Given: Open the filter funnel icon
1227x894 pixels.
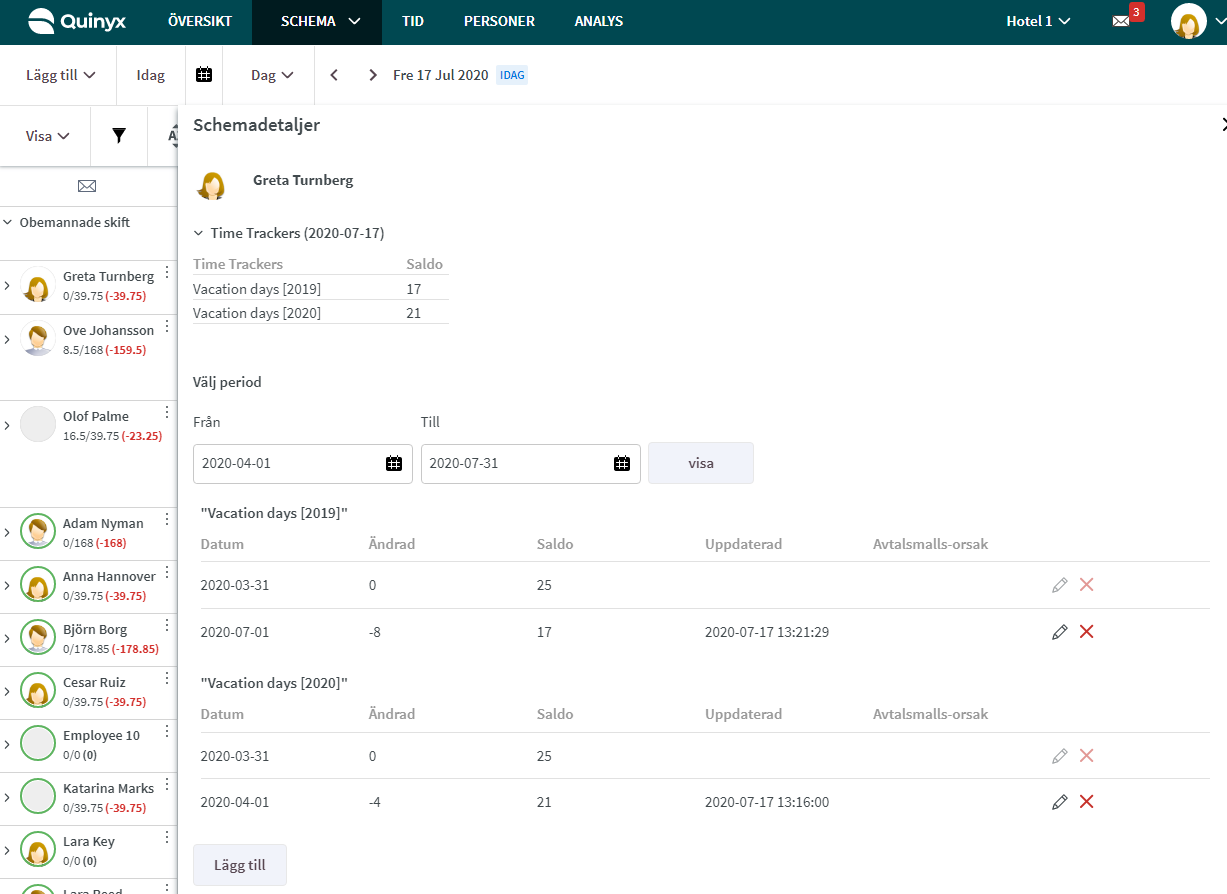Looking at the screenshot, I should (119, 135).
